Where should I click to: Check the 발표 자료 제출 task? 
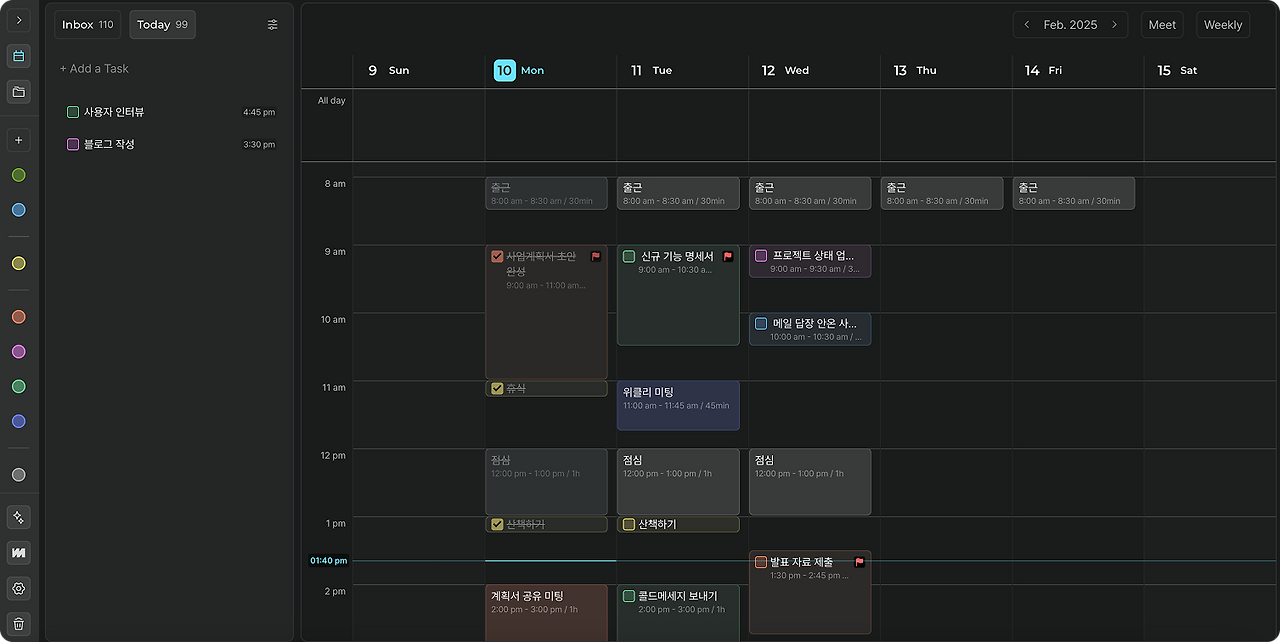[761, 562]
